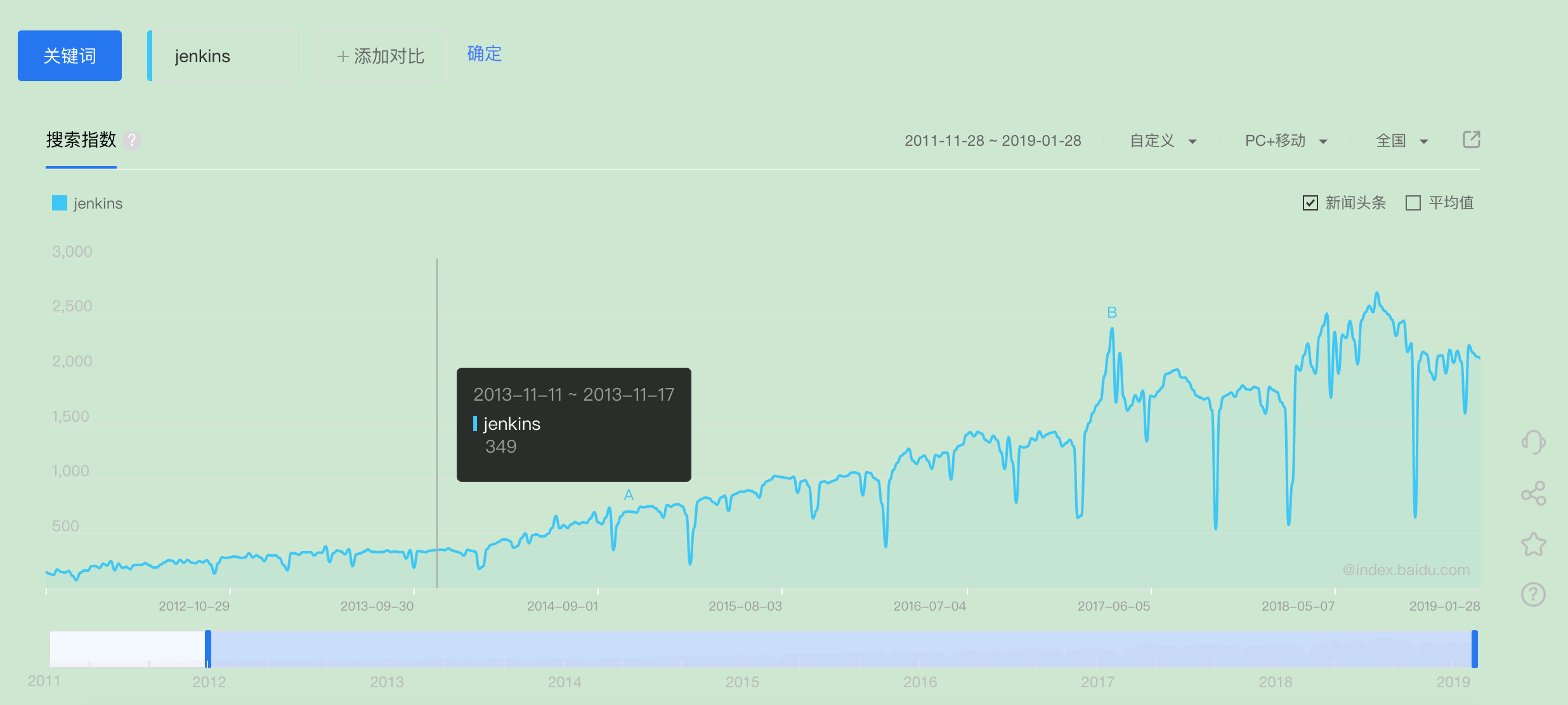Click the left timeline range handle
The image size is (1568, 705).
tap(208, 649)
